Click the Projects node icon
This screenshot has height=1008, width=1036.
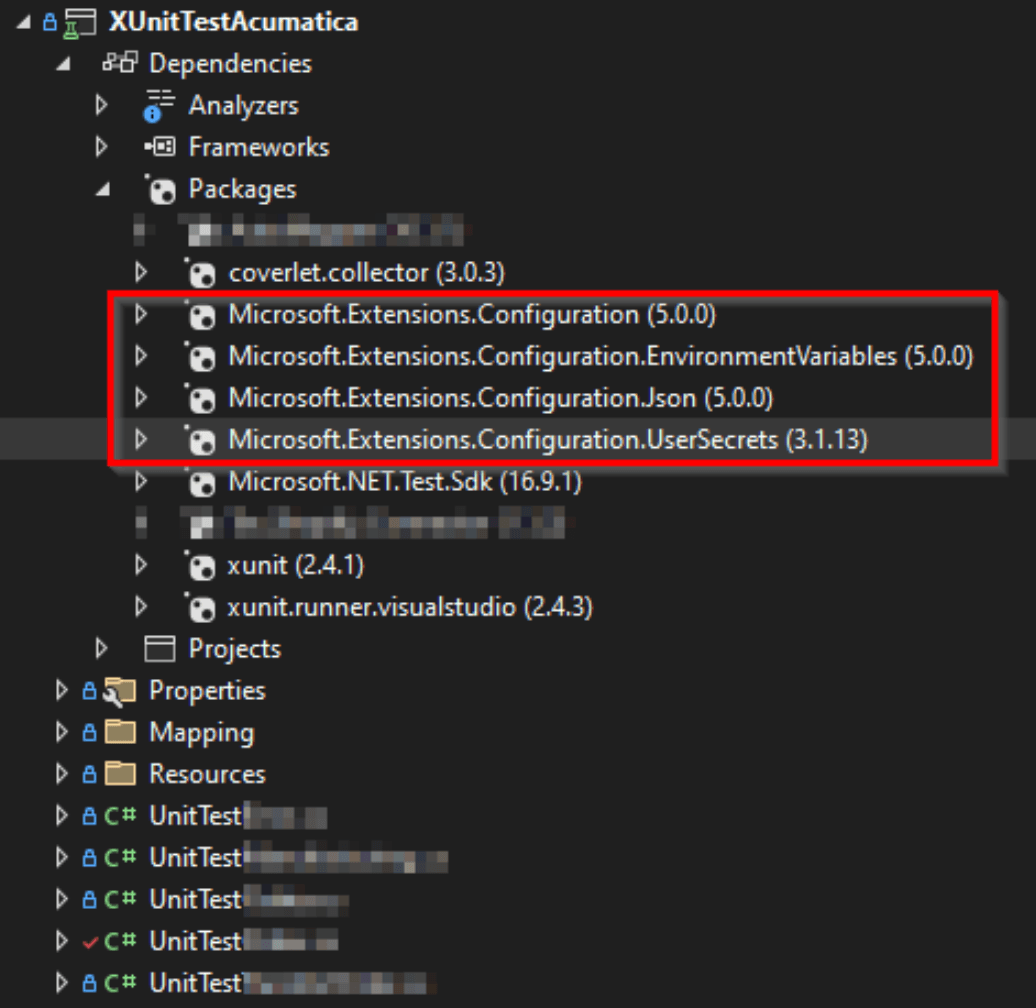[160, 649]
